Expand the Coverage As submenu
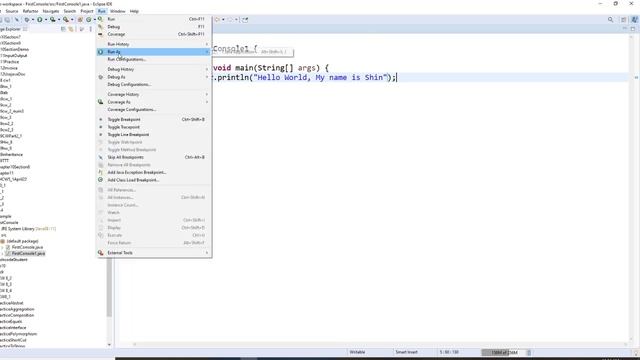 (x=207, y=102)
